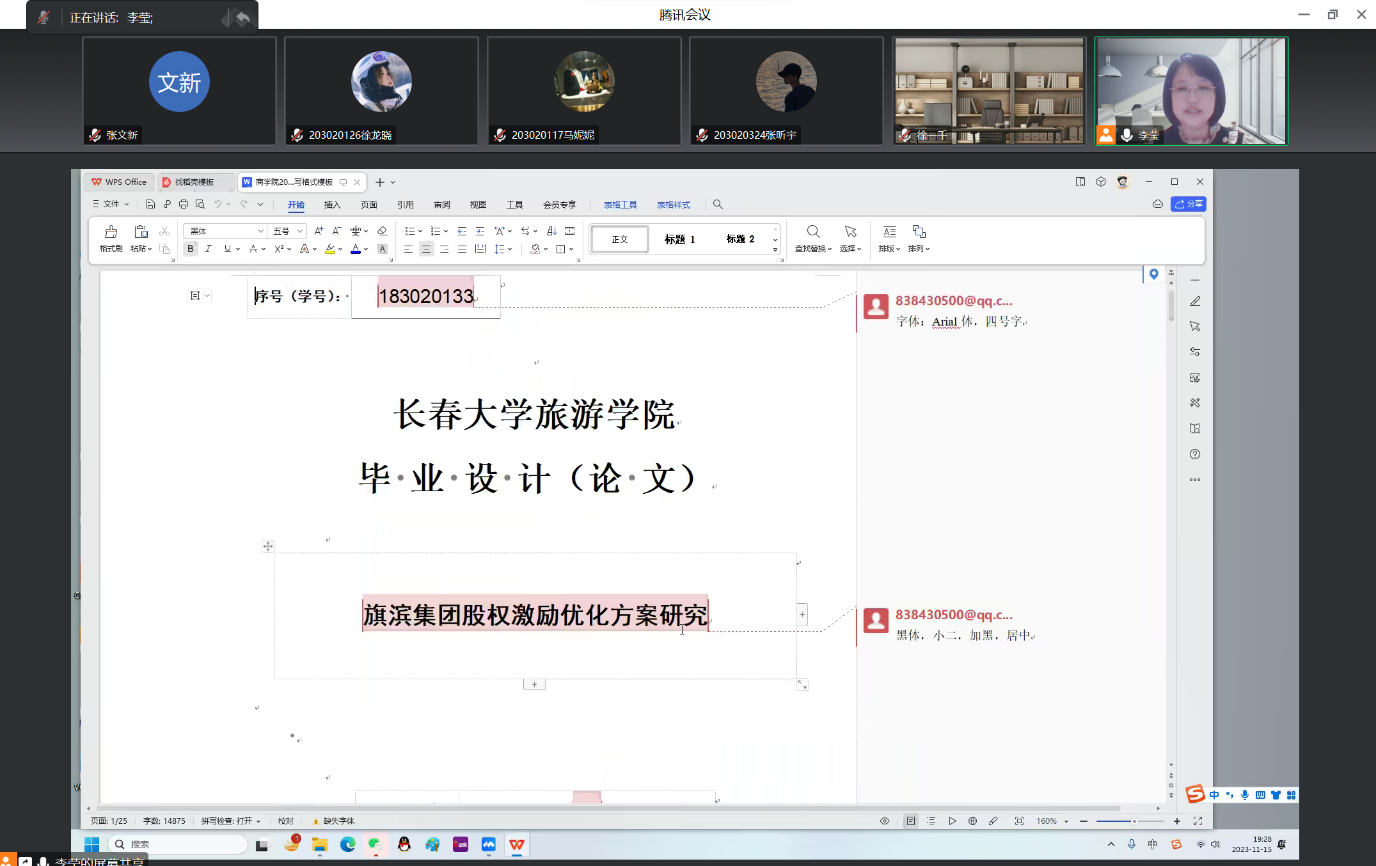Switch to the 视图 (View) tab
Screen dimensions: 1376x866
[478, 204]
